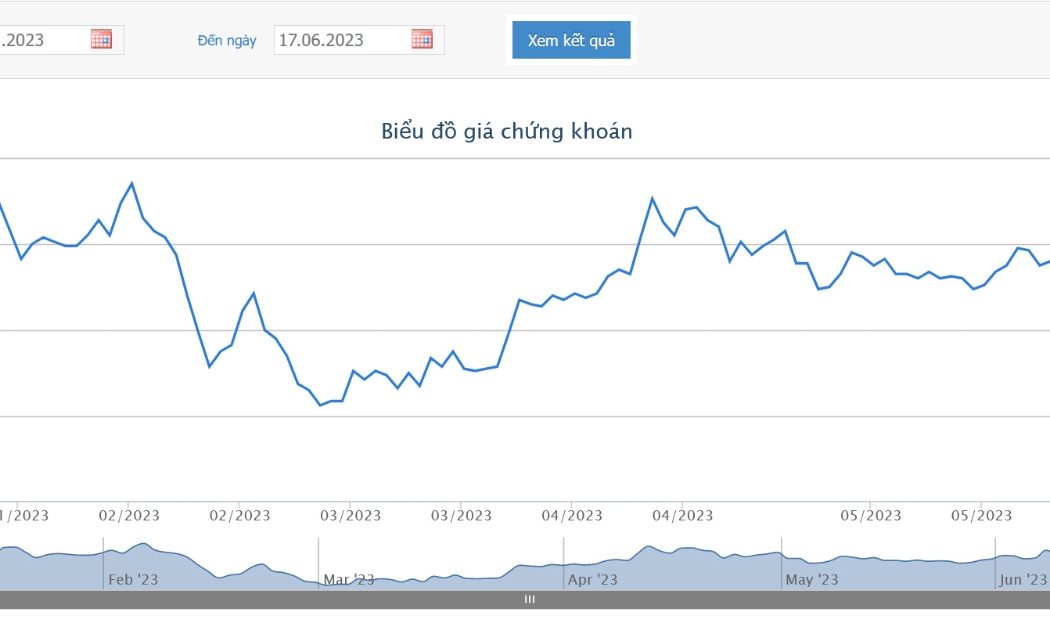Click the Đến ngày label
This screenshot has width=1050, height=630.
click(x=227, y=41)
